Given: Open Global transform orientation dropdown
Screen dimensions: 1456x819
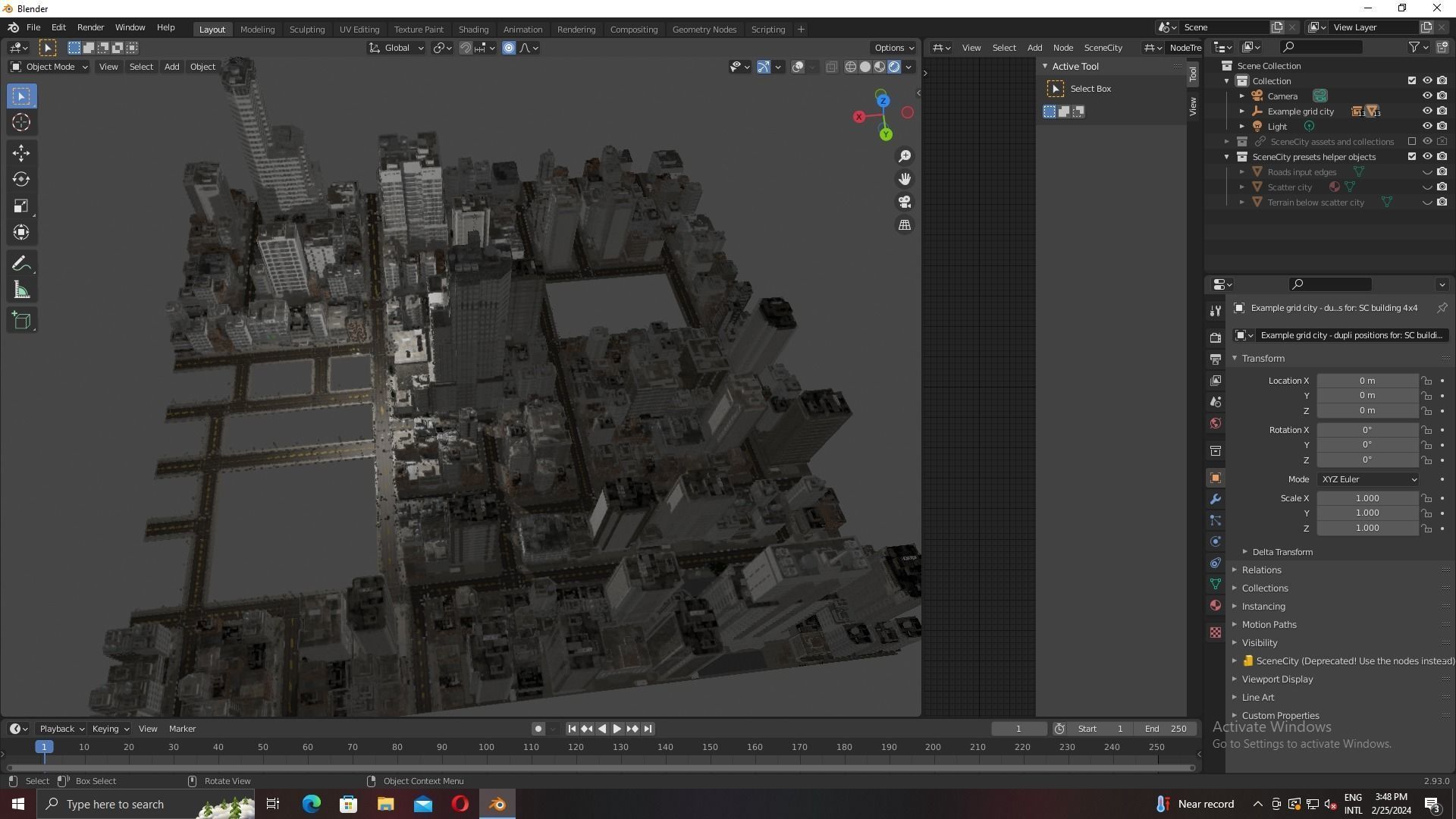Looking at the screenshot, I should tap(396, 48).
